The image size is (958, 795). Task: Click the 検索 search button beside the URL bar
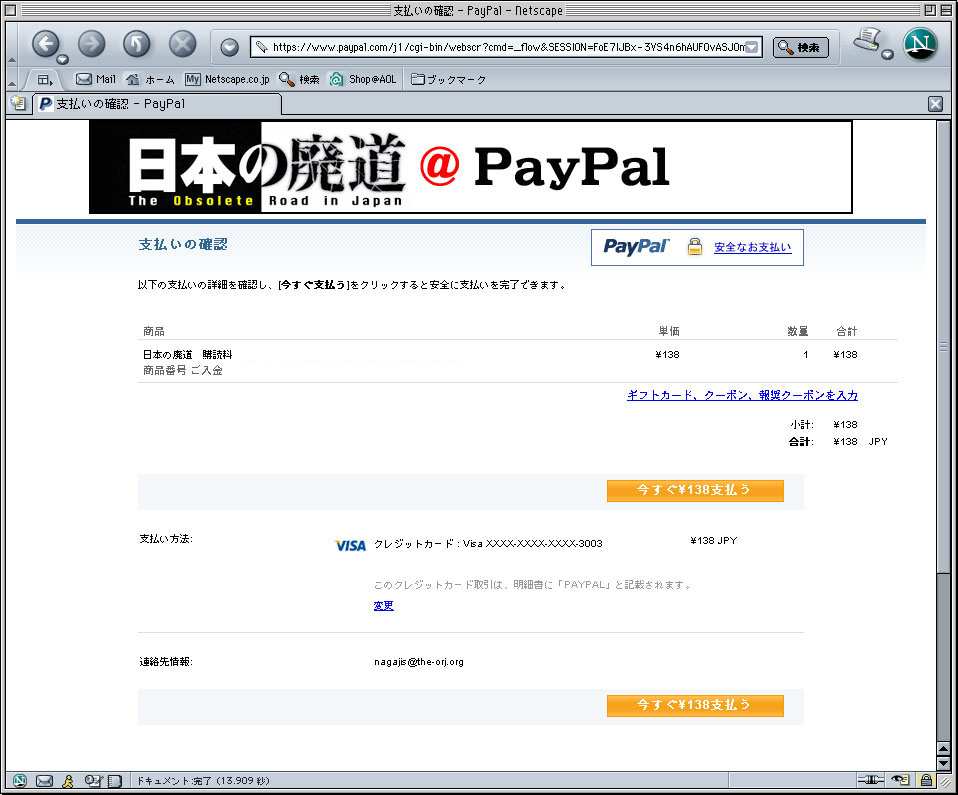tap(800, 47)
